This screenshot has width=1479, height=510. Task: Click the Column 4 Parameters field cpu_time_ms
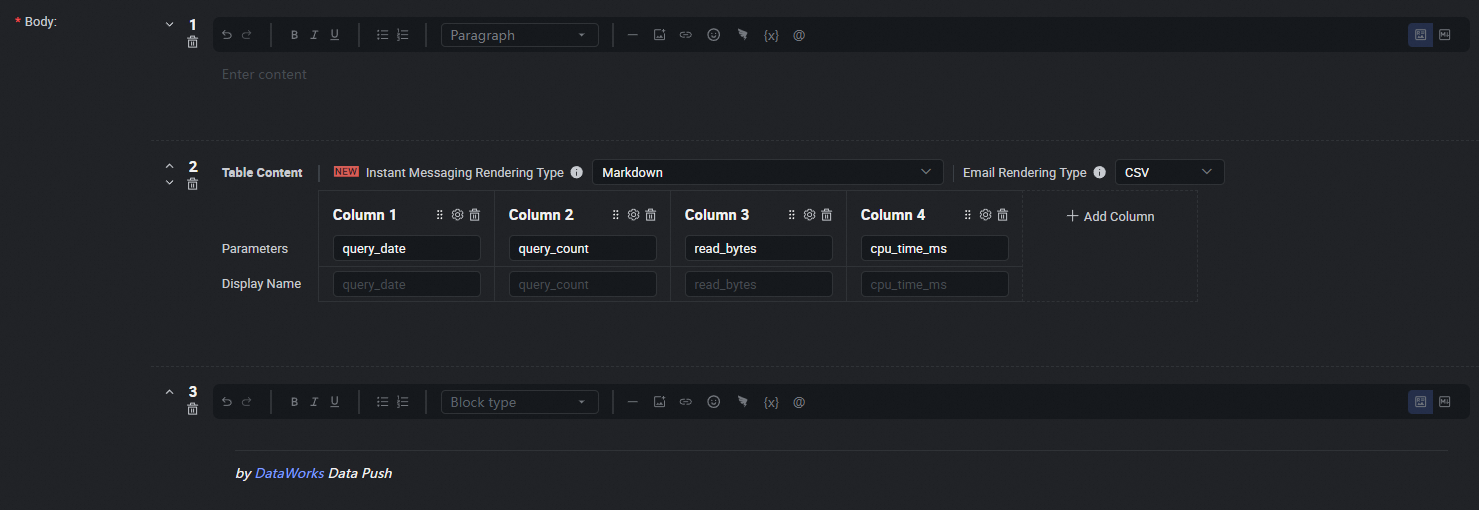[x=934, y=249]
